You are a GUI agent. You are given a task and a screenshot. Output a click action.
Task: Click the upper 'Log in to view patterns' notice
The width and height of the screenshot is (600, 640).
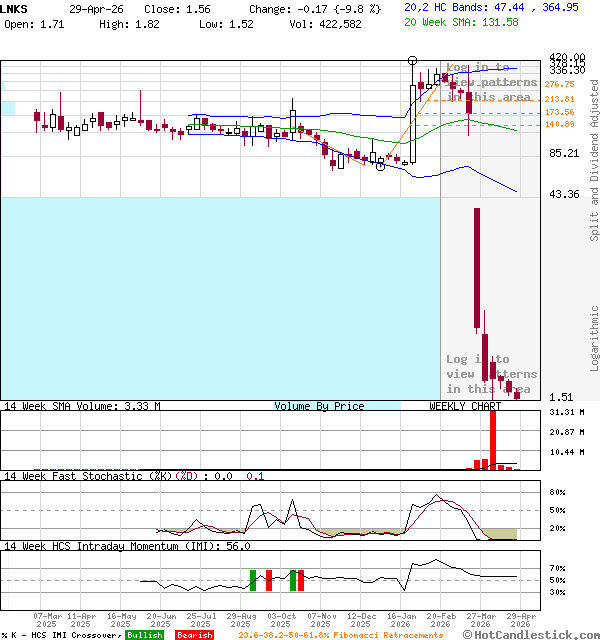[x=491, y=82]
